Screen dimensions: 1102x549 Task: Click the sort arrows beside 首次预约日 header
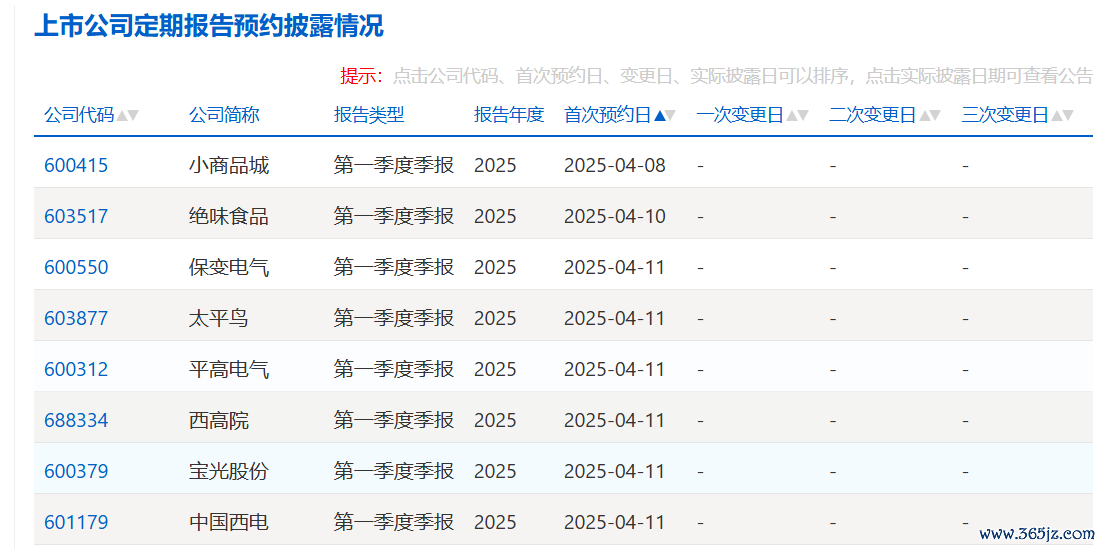coord(665,116)
